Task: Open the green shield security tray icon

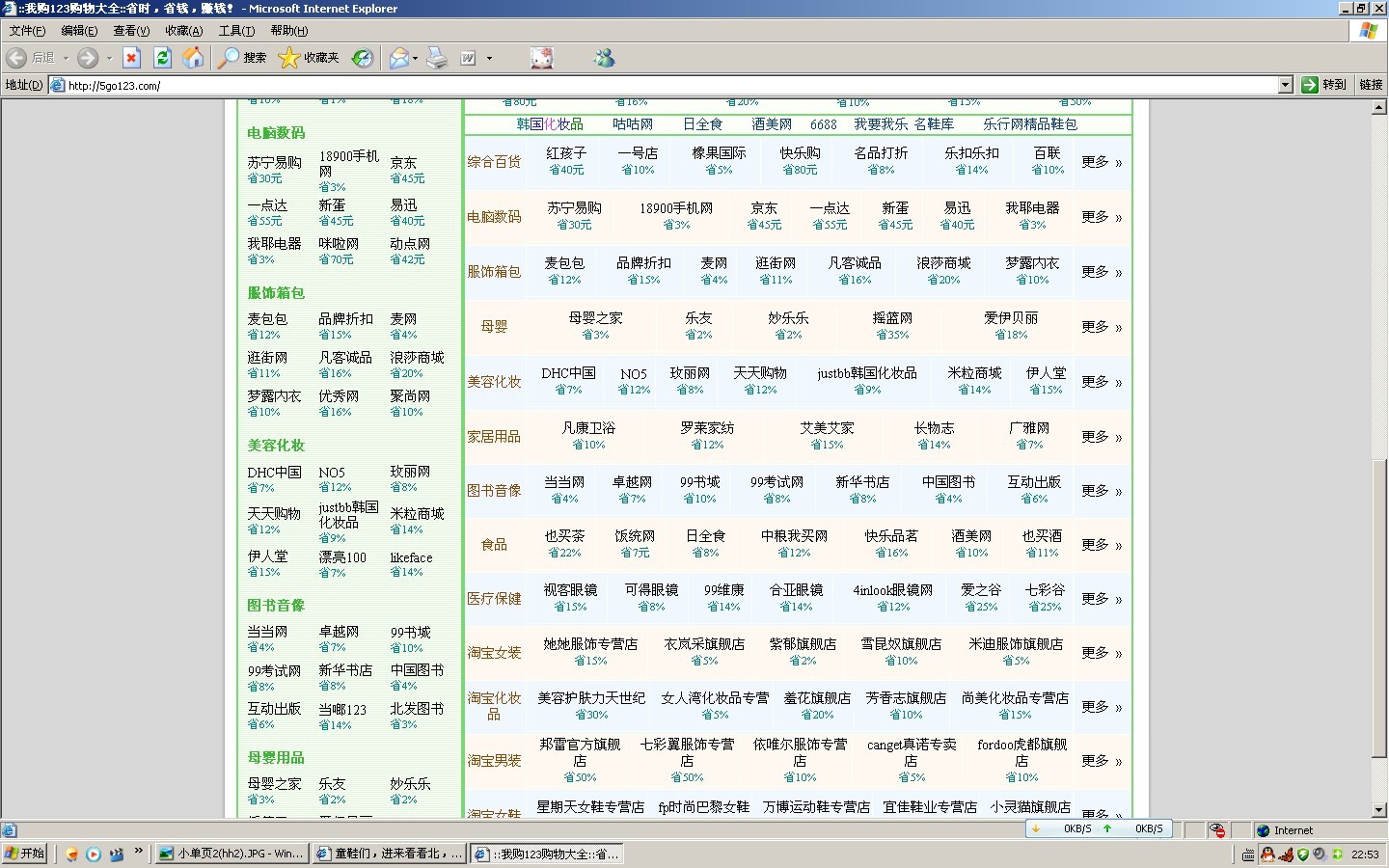Action: coord(1302,854)
